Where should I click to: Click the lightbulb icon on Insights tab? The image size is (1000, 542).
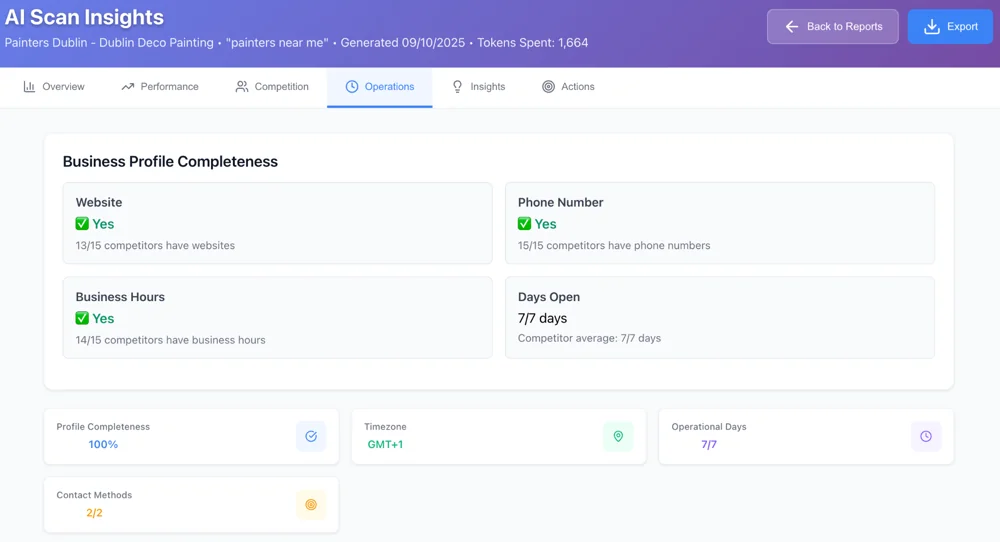pyautogui.click(x=458, y=87)
